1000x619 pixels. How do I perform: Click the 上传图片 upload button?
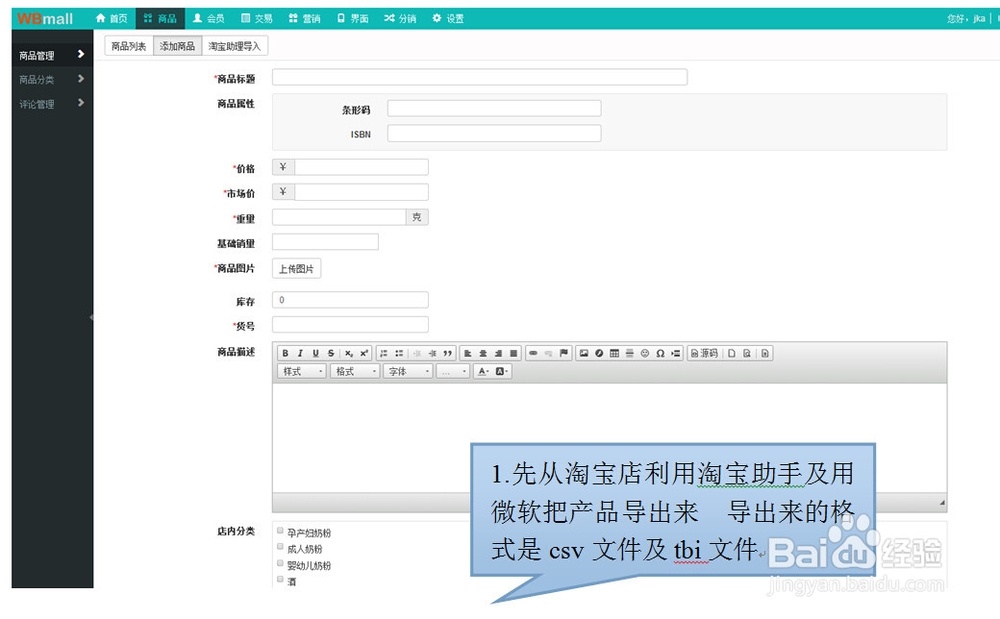coord(294,268)
